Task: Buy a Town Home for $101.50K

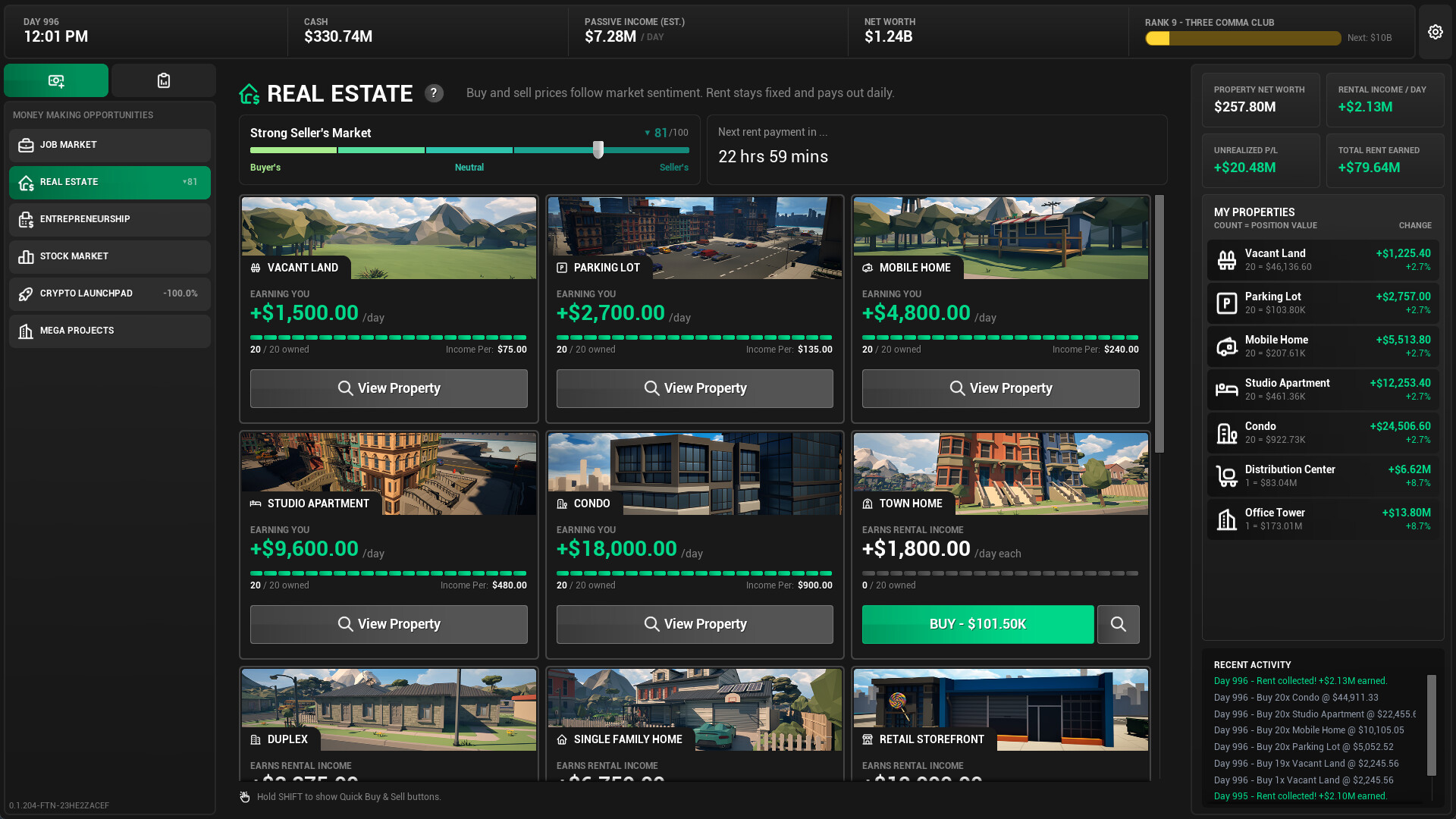Action: (x=978, y=624)
